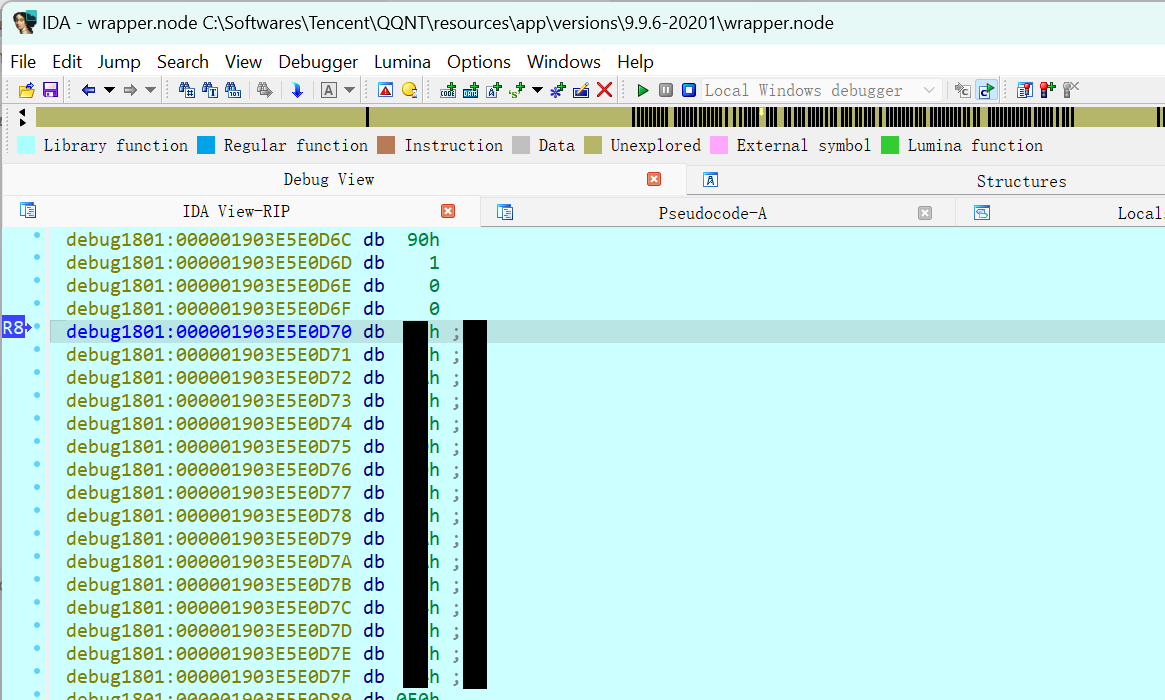Click the Open file icon in toolbar
The width and height of the screenshot is (1165, 700).
click(27, 91)
